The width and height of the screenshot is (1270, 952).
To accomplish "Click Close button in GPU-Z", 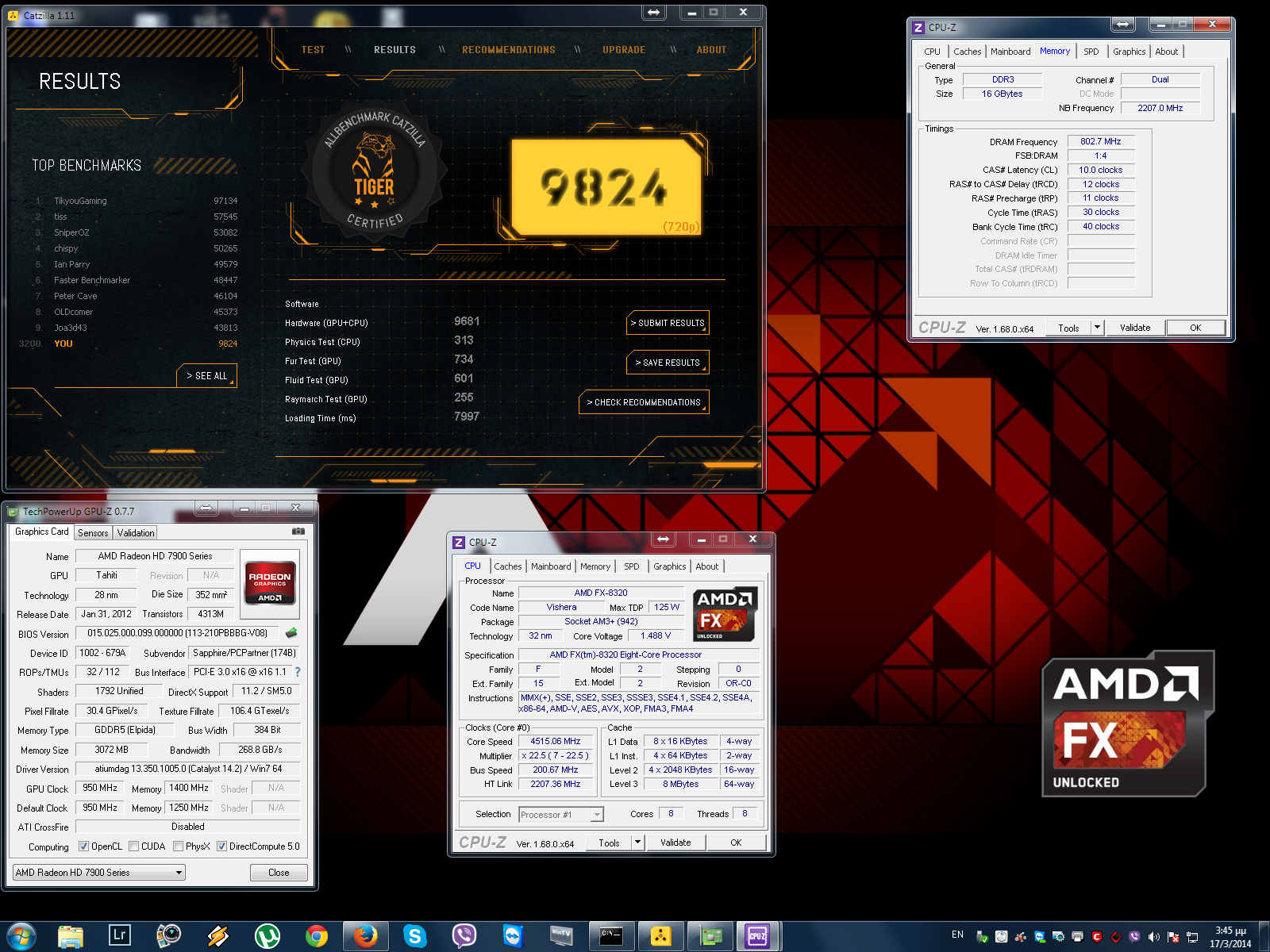I will pyautogui.click(x=279, y=873).
